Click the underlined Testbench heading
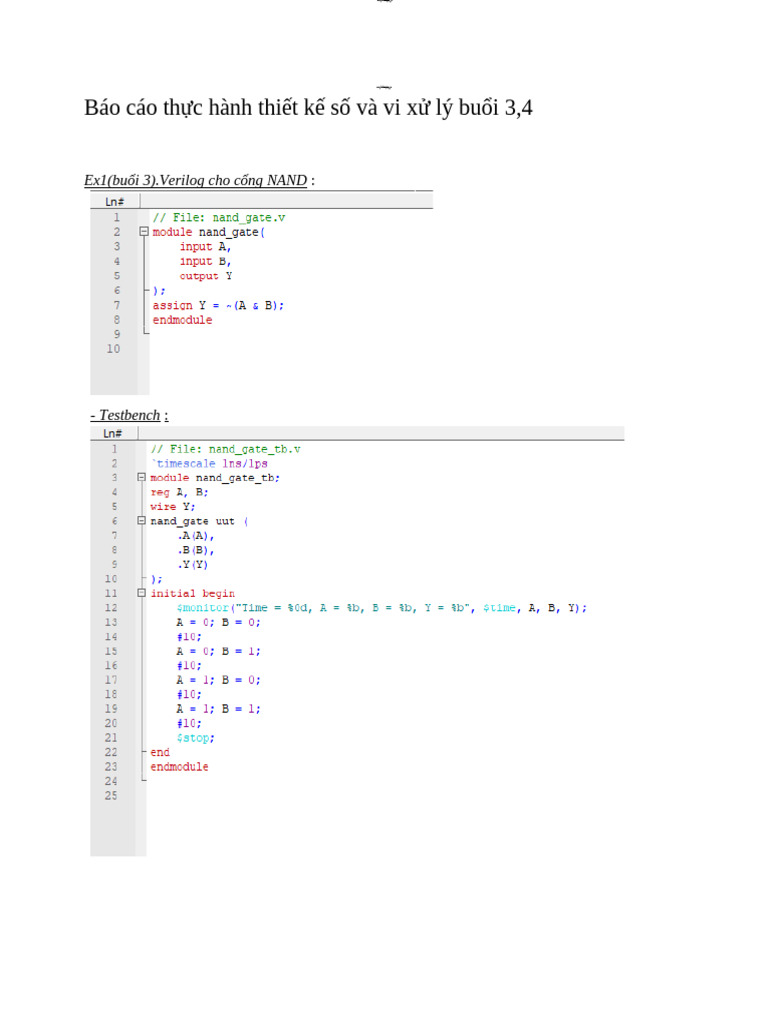The height and width of the screenshot is (1024, 768). (x=129, y=415)
